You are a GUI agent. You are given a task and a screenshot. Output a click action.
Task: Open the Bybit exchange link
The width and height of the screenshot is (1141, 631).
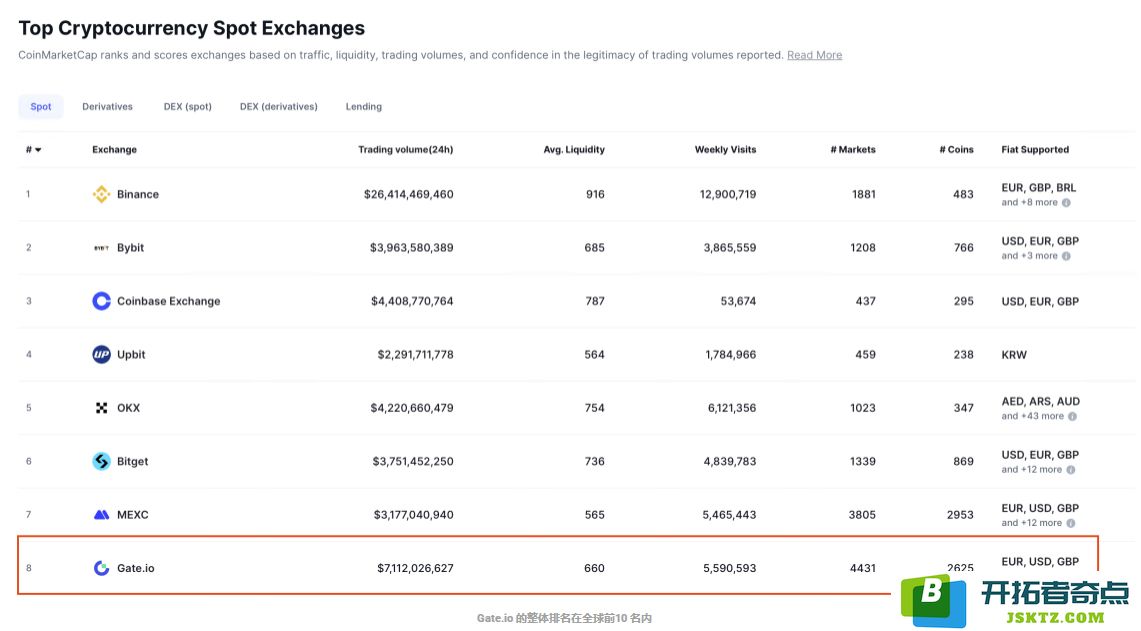coord(130,247)
